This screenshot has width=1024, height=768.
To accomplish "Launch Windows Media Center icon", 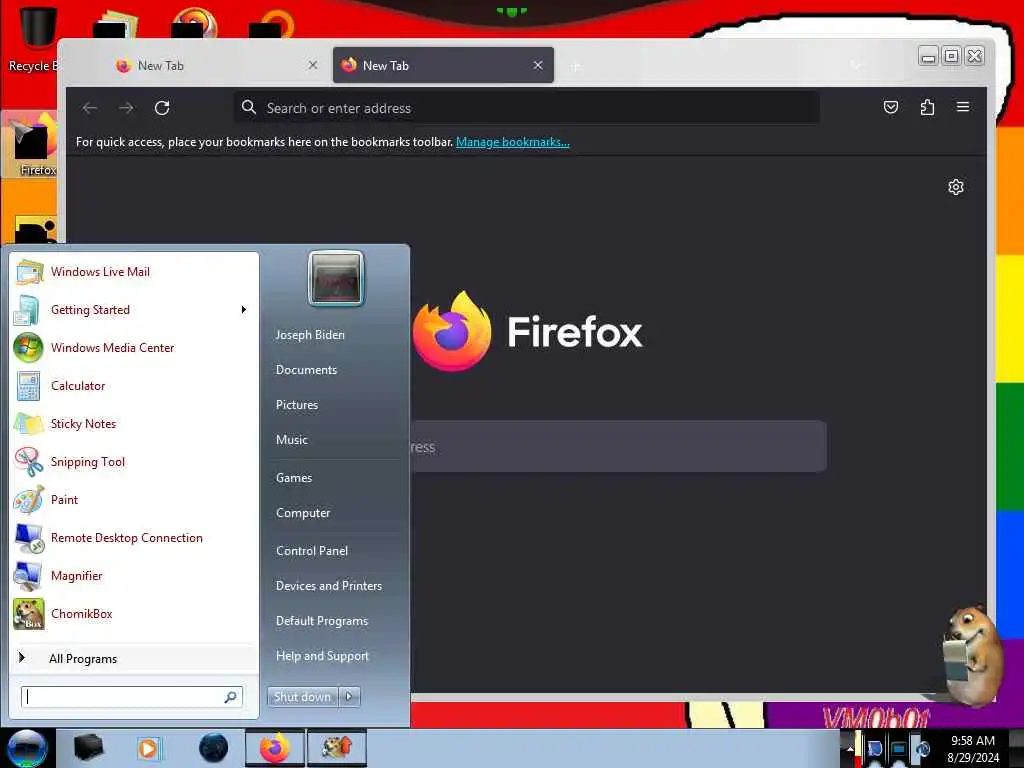I will click(x=29, y=347).
